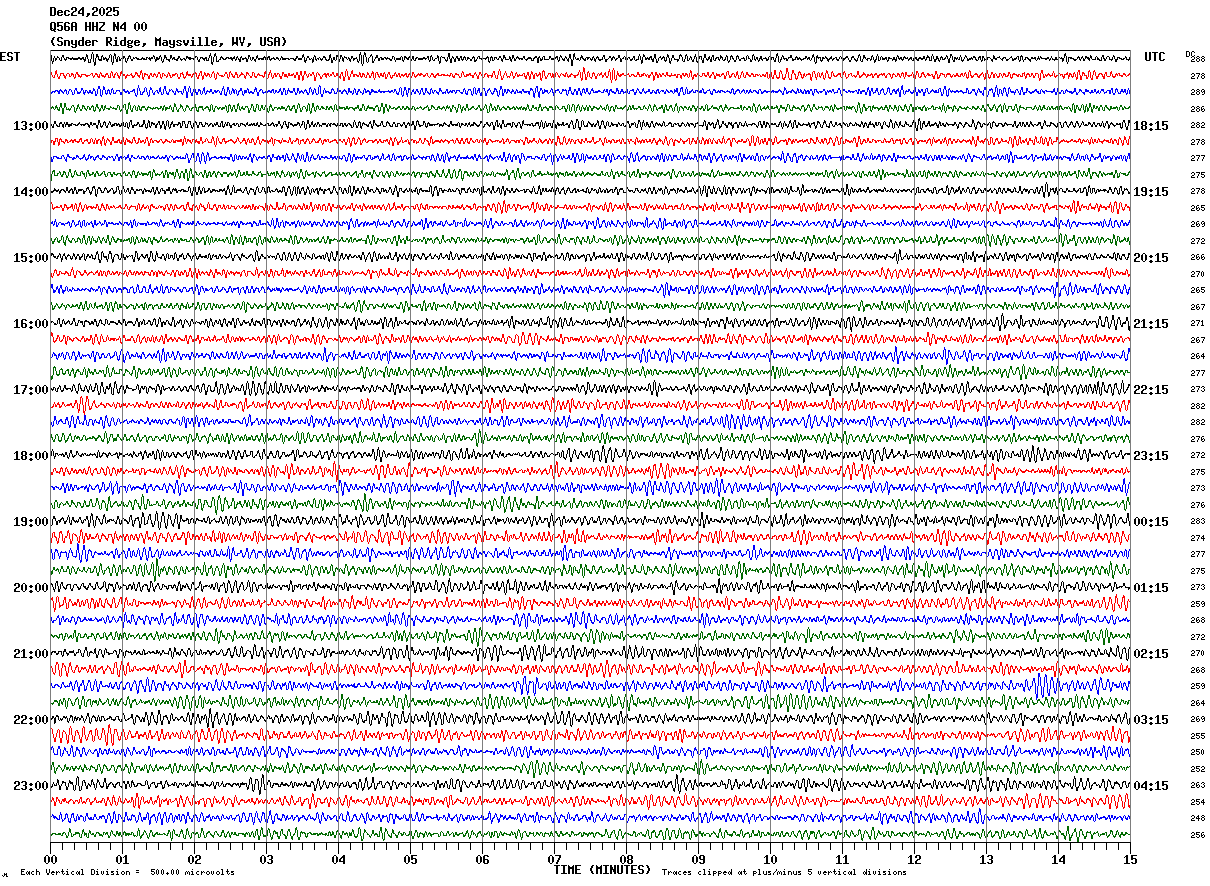Click the 02:15 UTC time label
Screen dimensions: 1210x886
[x=1151, y=654]
